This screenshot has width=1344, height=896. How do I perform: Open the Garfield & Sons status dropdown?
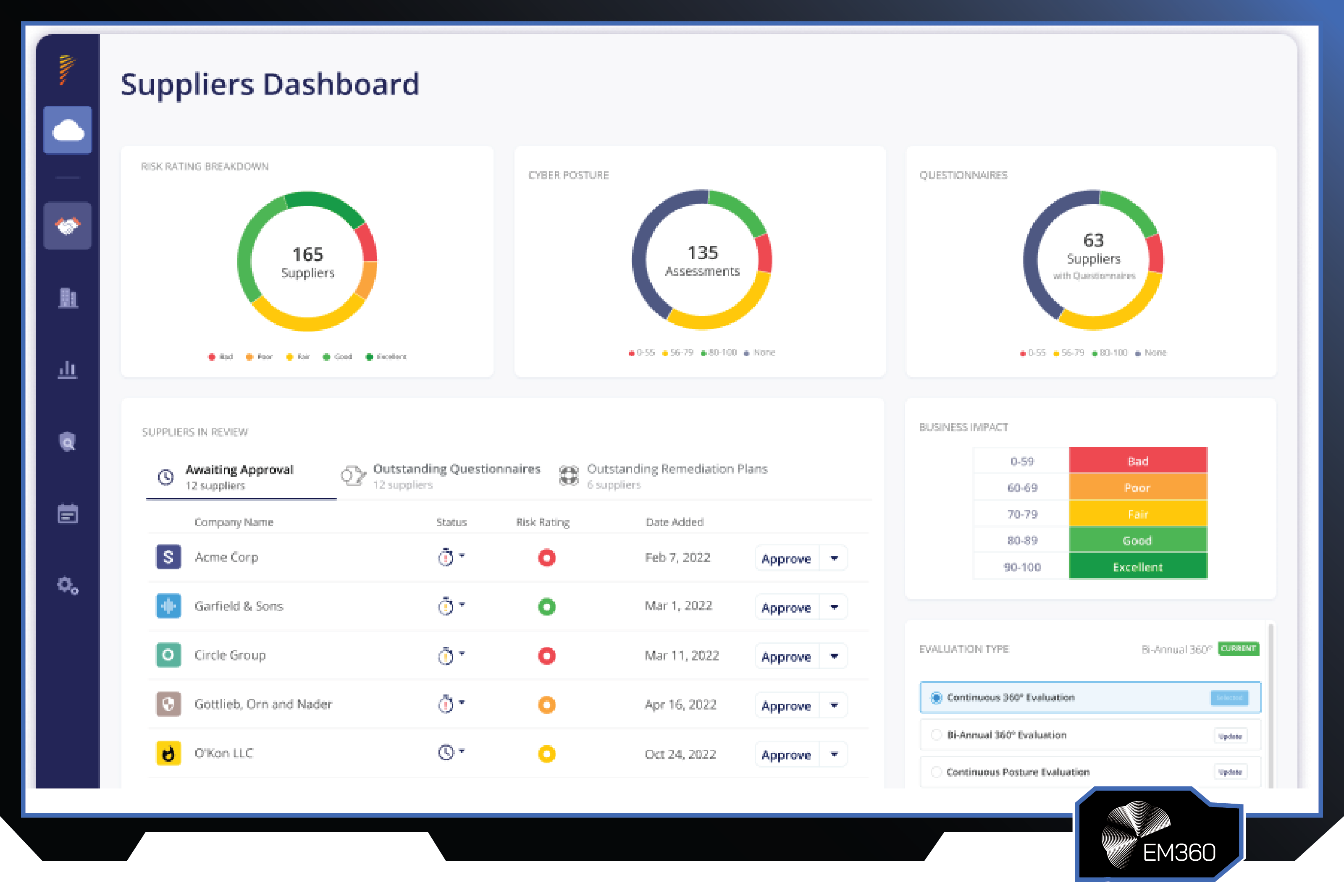click(x=451, y=606)
